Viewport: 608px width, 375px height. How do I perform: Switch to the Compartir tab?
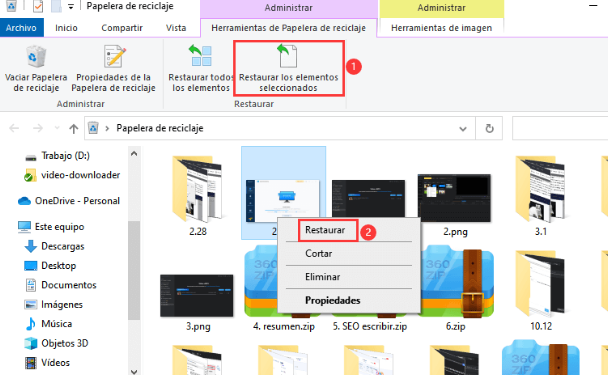122,28
